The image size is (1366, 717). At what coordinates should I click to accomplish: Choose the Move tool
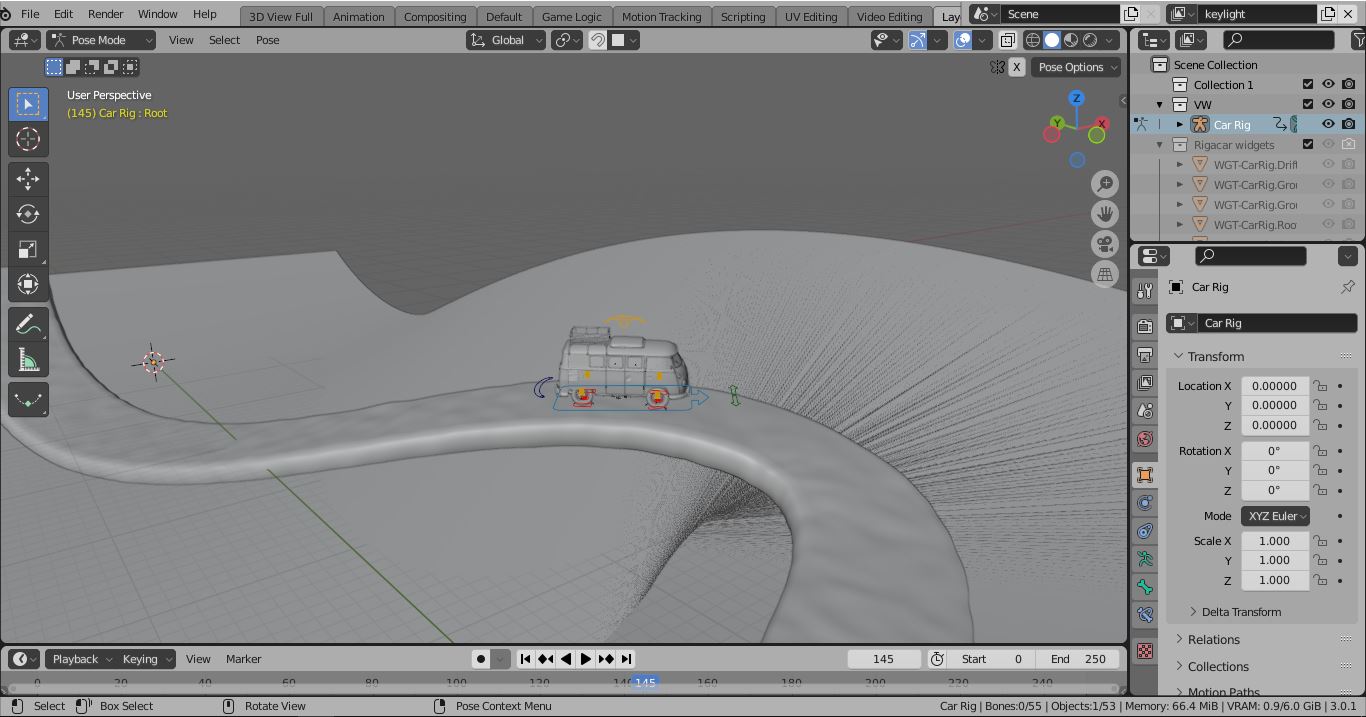[28, 179]
